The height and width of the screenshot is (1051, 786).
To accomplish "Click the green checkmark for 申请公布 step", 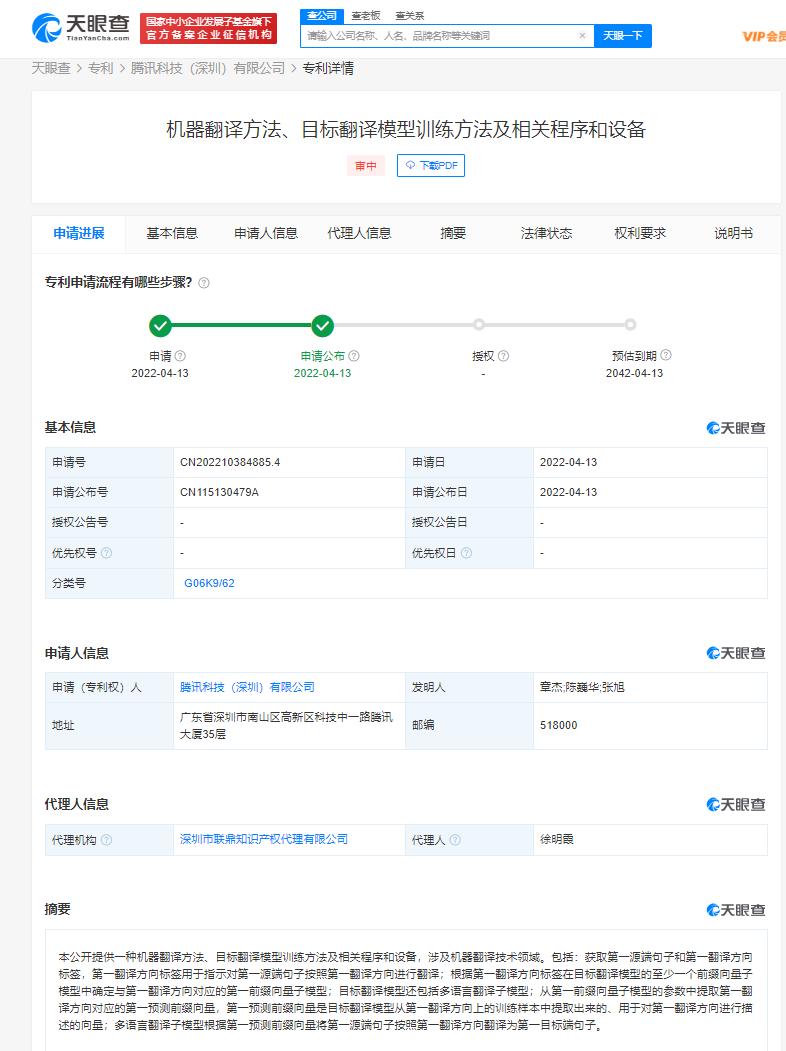I will (x=322, y=326).
